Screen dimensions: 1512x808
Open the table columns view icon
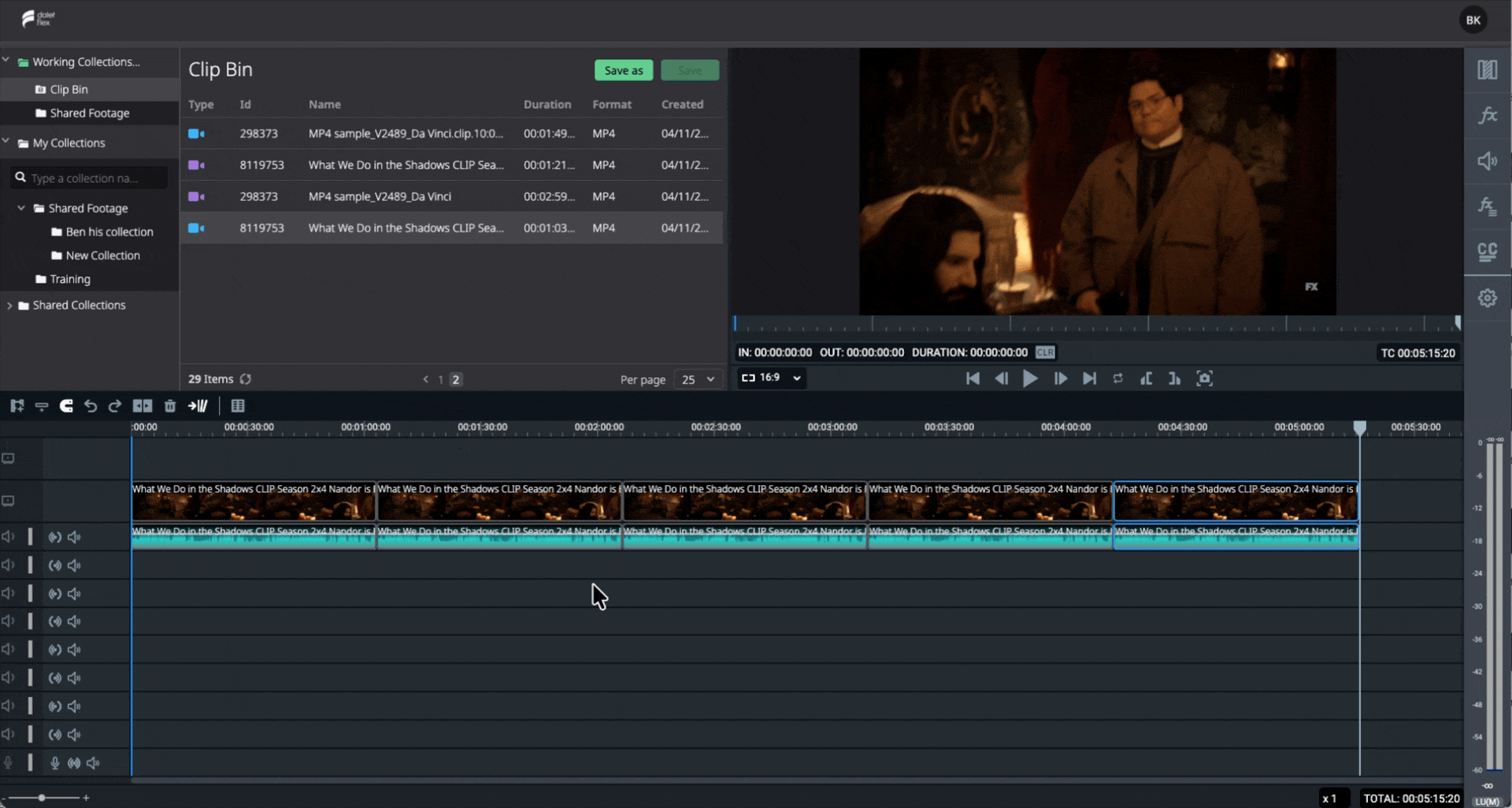[238, 406]
